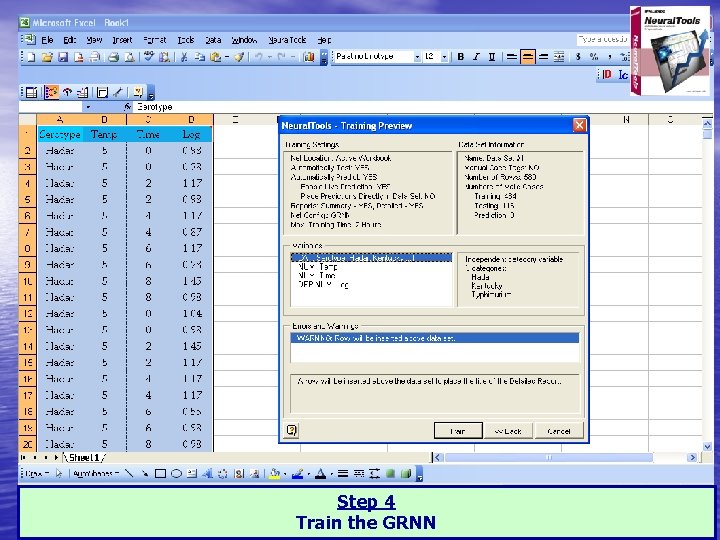720x540 pixels.
Task: Click the New workbook icon
Action: click(x=31, y=57)
